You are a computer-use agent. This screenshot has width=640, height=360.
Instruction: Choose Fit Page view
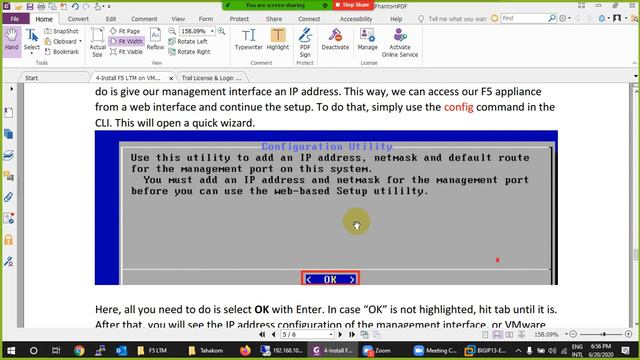[x=125, y=31]
